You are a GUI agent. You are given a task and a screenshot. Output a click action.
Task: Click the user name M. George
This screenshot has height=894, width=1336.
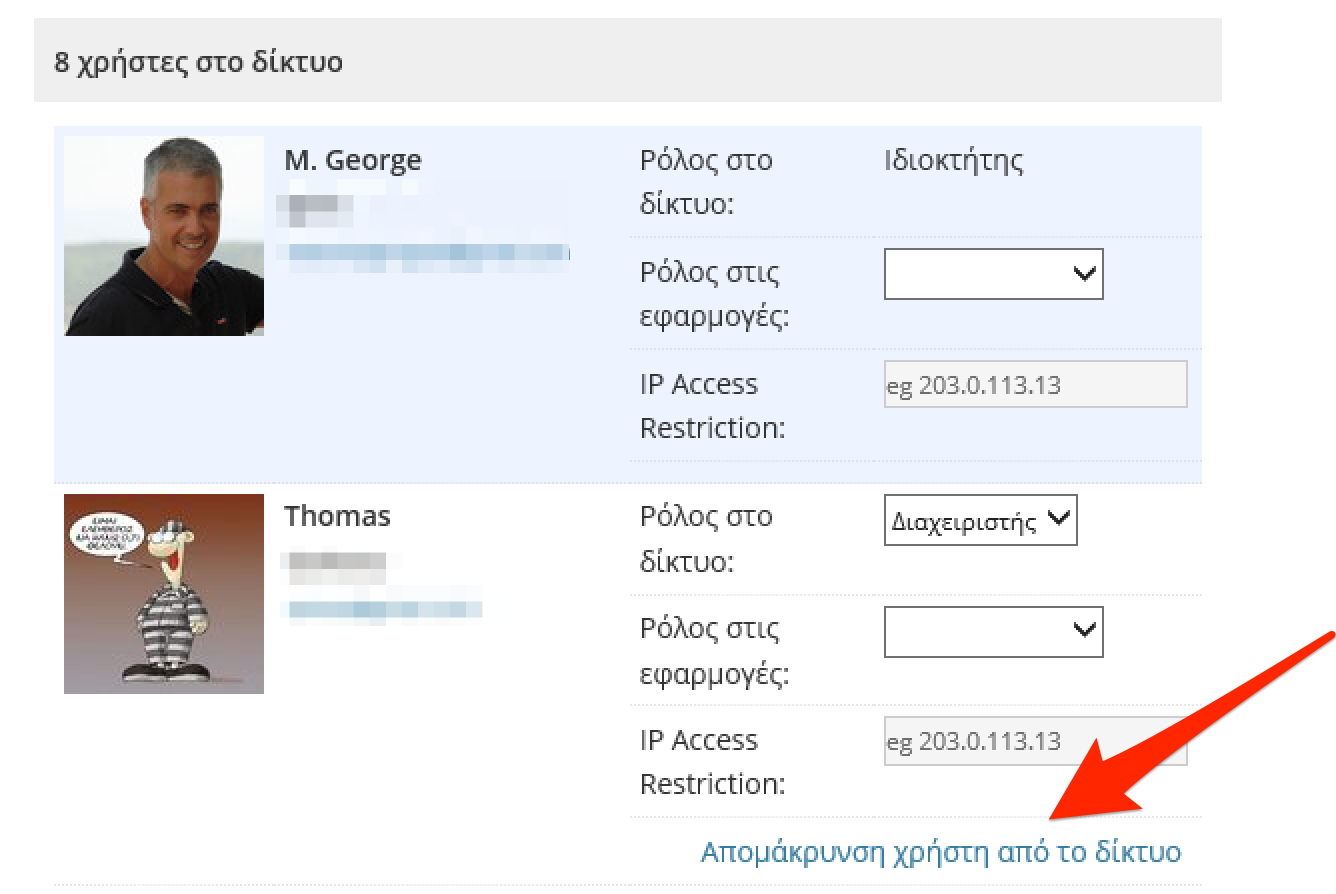pyautogui.click(x=353, y=159)
